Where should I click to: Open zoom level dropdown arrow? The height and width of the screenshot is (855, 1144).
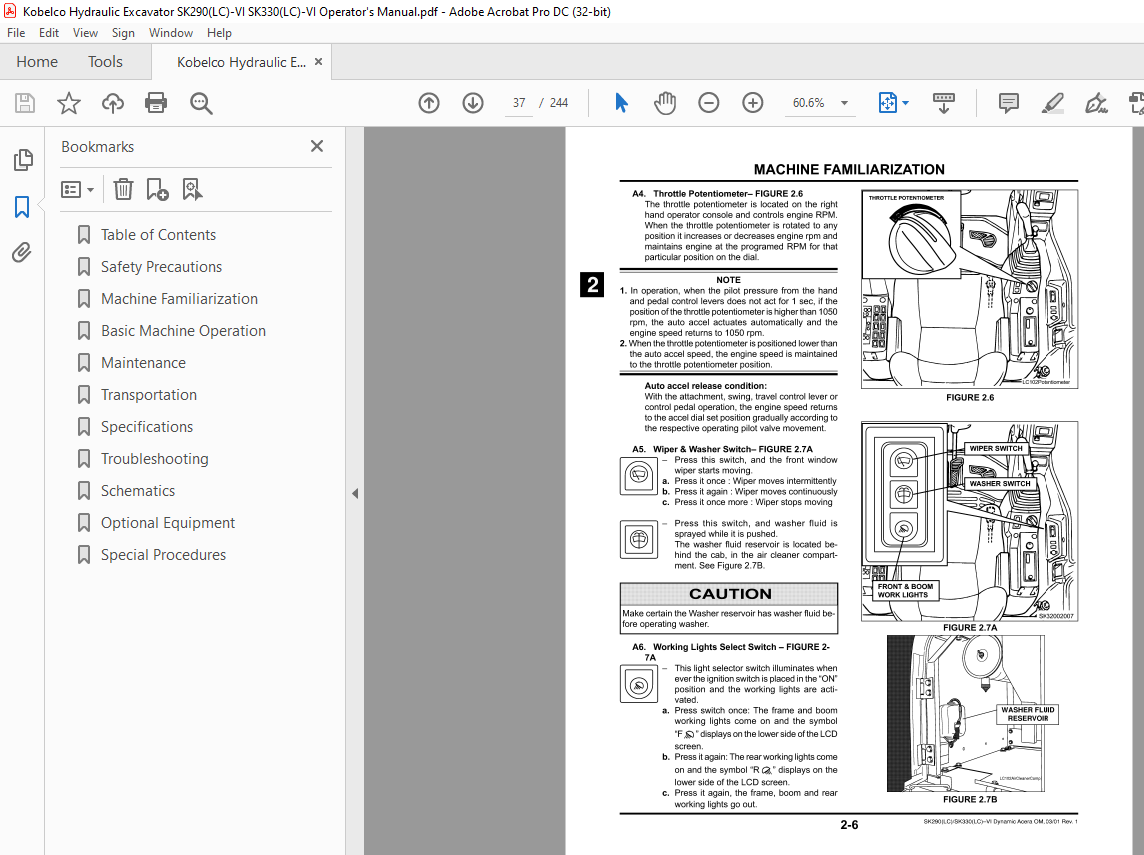(x=844, y=103)
